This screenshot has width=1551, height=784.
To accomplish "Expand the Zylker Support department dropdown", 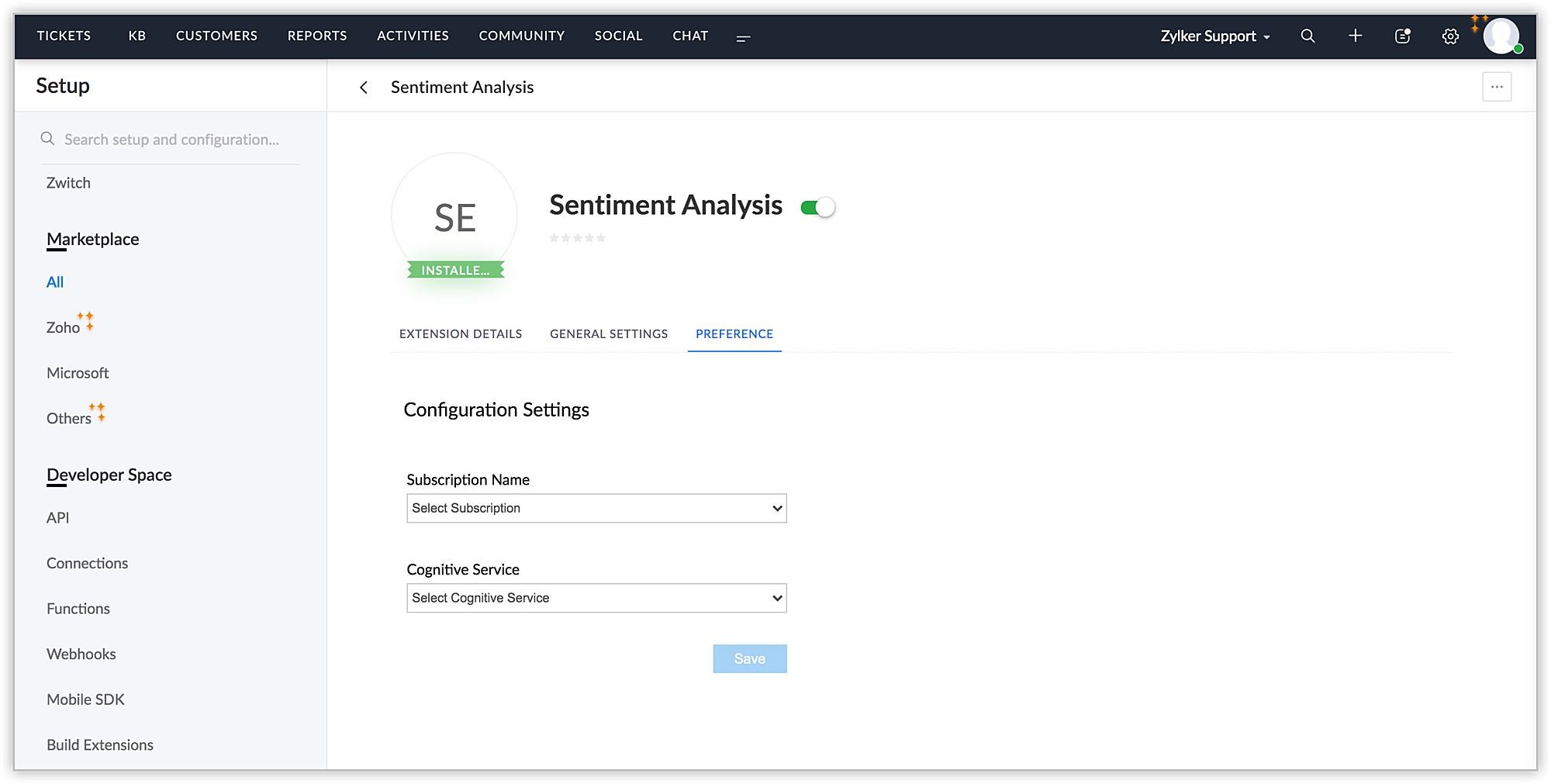I will click(1214, 36).
